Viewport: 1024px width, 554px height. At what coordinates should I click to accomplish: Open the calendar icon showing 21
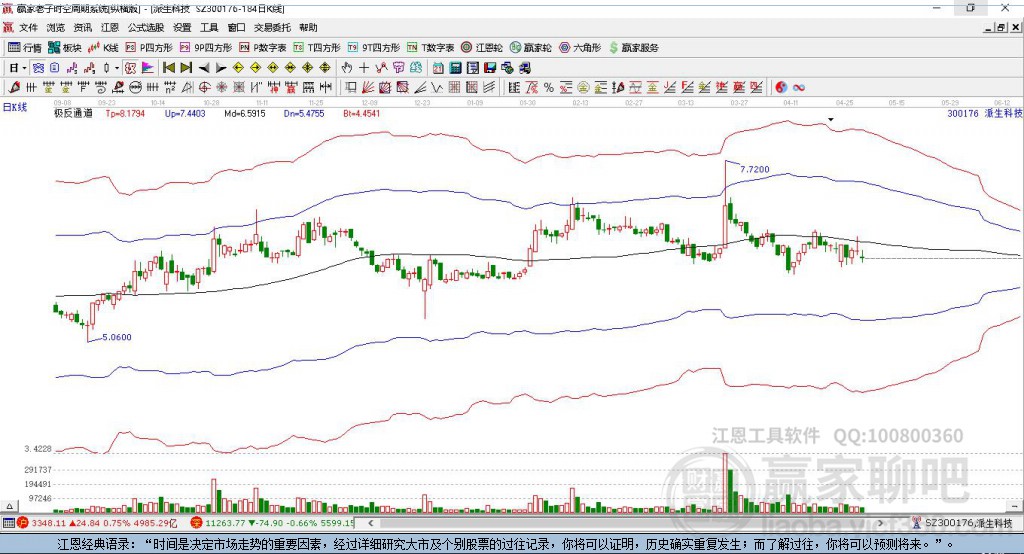(438, 68)
